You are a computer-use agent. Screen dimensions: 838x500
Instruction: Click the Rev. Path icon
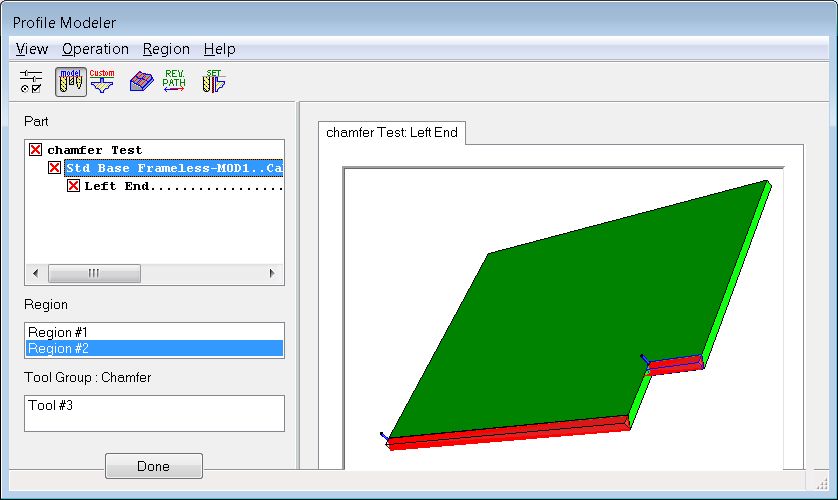click(175, 81)
